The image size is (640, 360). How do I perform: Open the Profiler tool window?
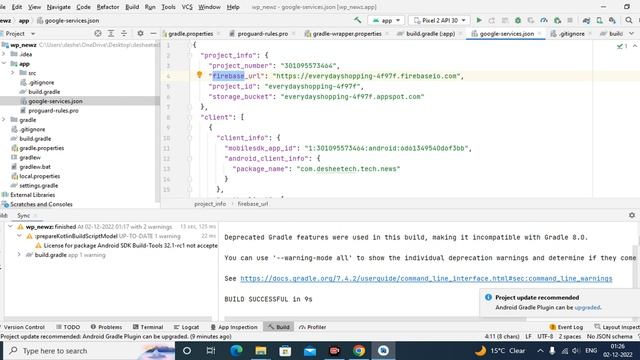click(x=312, y=327)
